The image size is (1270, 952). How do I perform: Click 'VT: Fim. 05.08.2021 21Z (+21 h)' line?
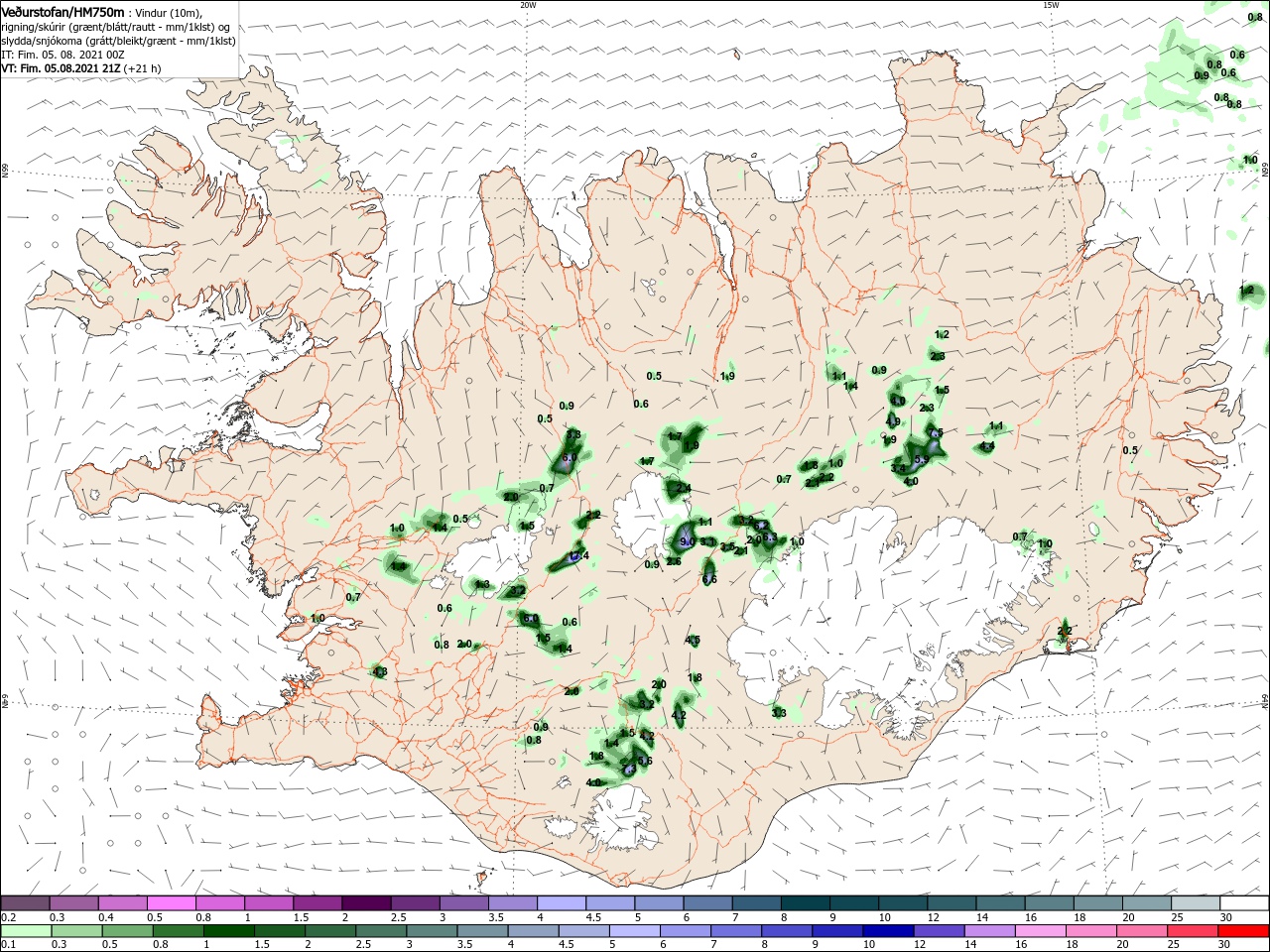click(81, 68)
